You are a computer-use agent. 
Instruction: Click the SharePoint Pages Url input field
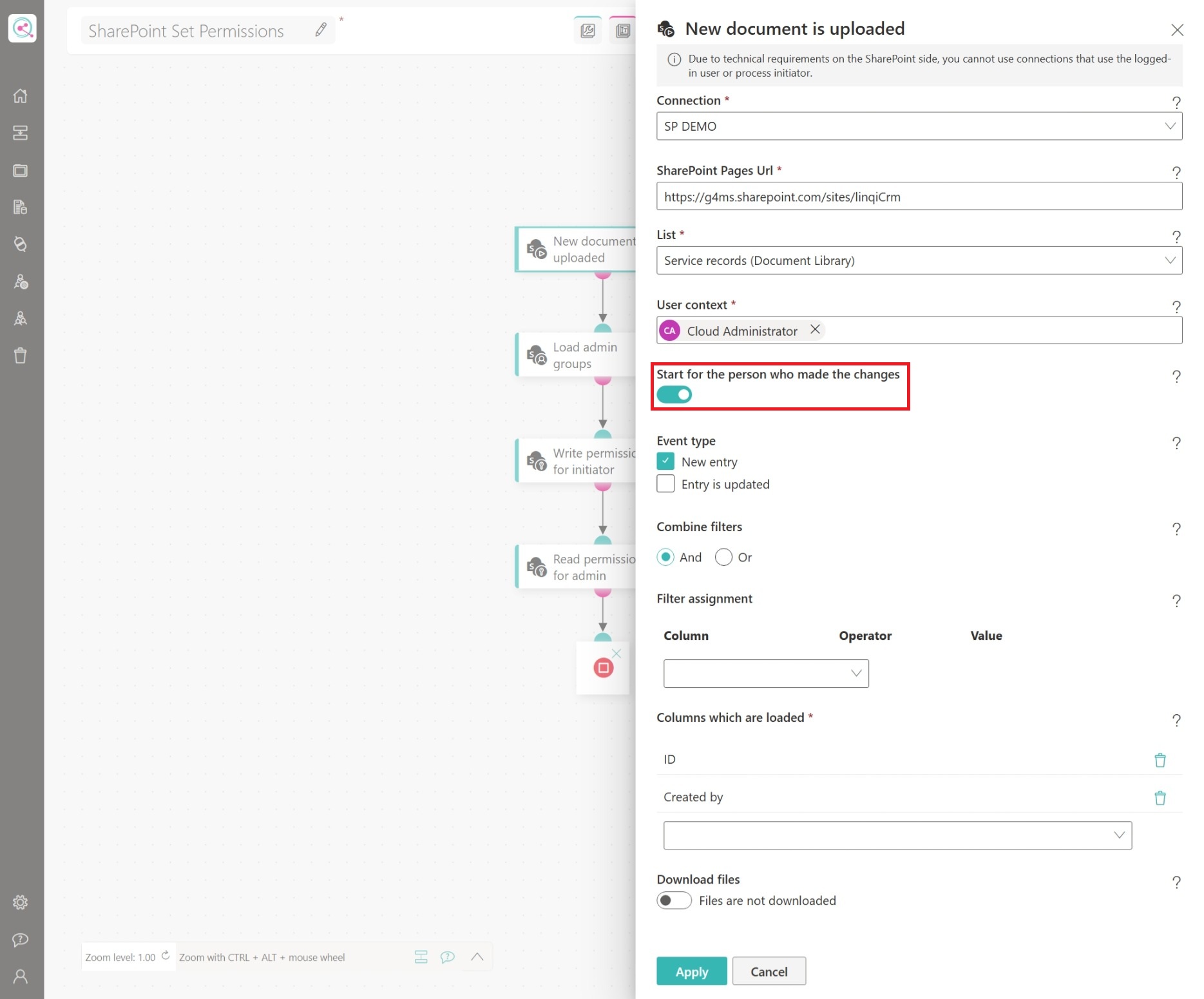[x=919, y=197]
